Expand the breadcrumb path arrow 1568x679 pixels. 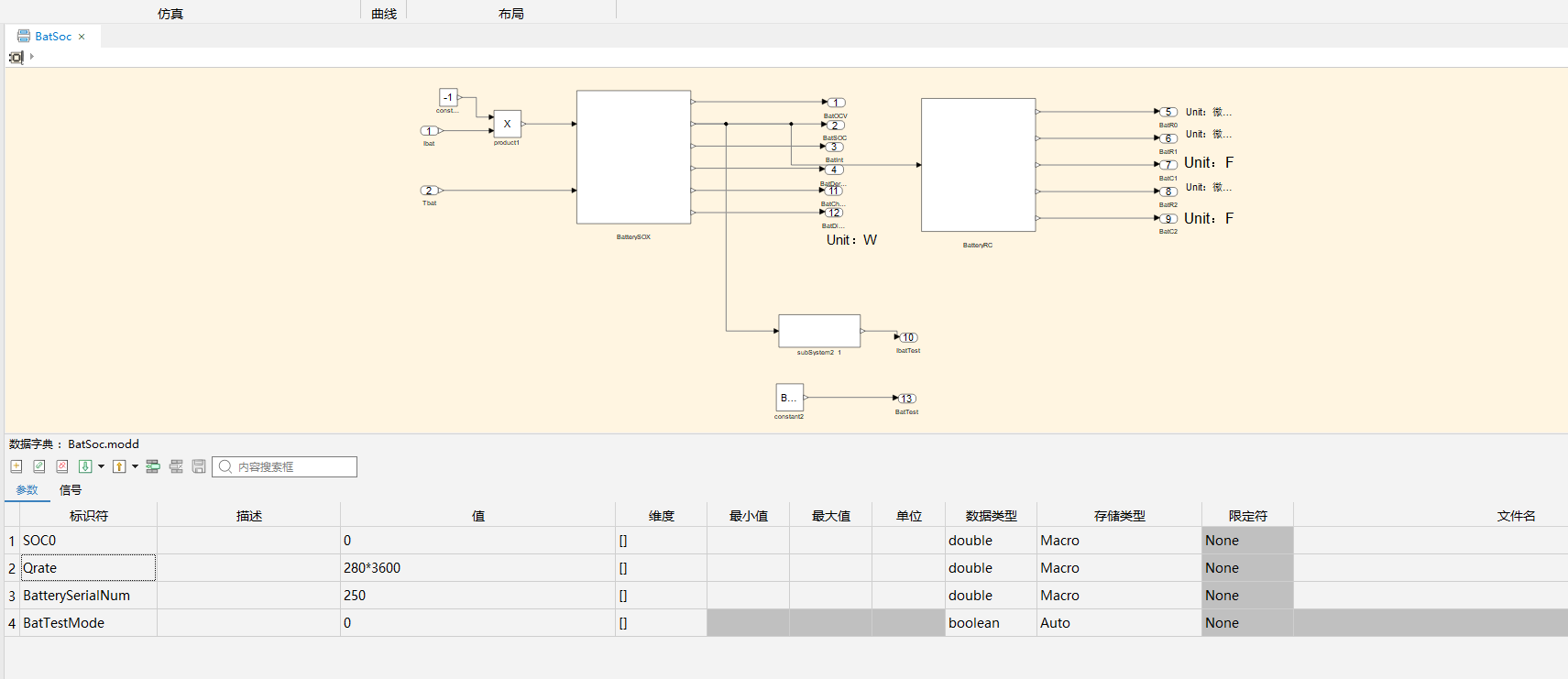pyautogui.click(x=31, y=57)
